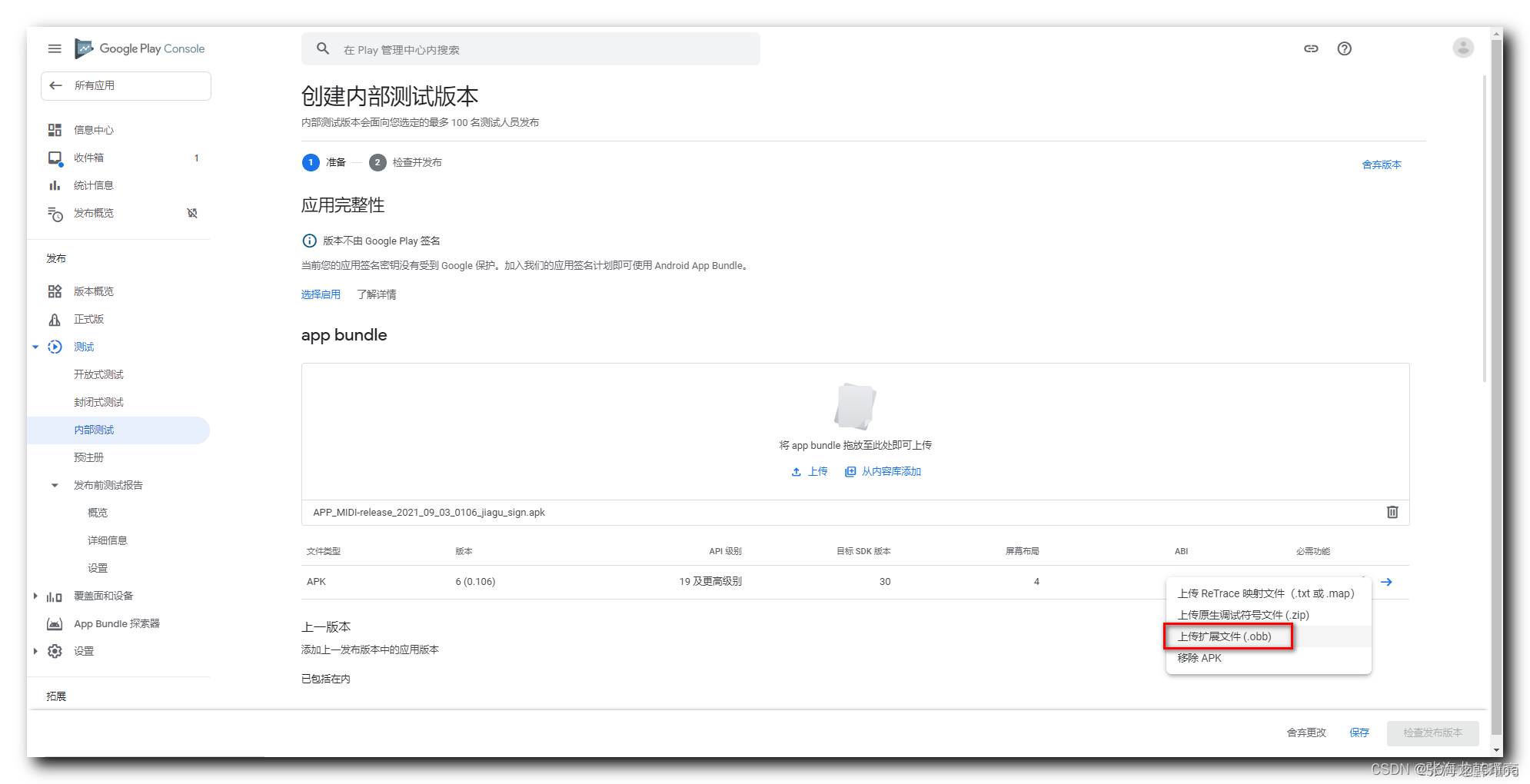Click the target SDK value 30

click(x=885, y=582)
